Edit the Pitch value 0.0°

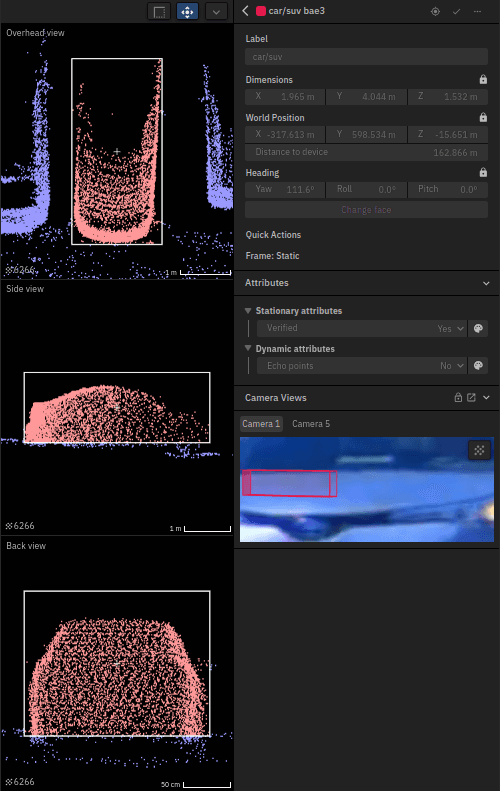(448, 189)
